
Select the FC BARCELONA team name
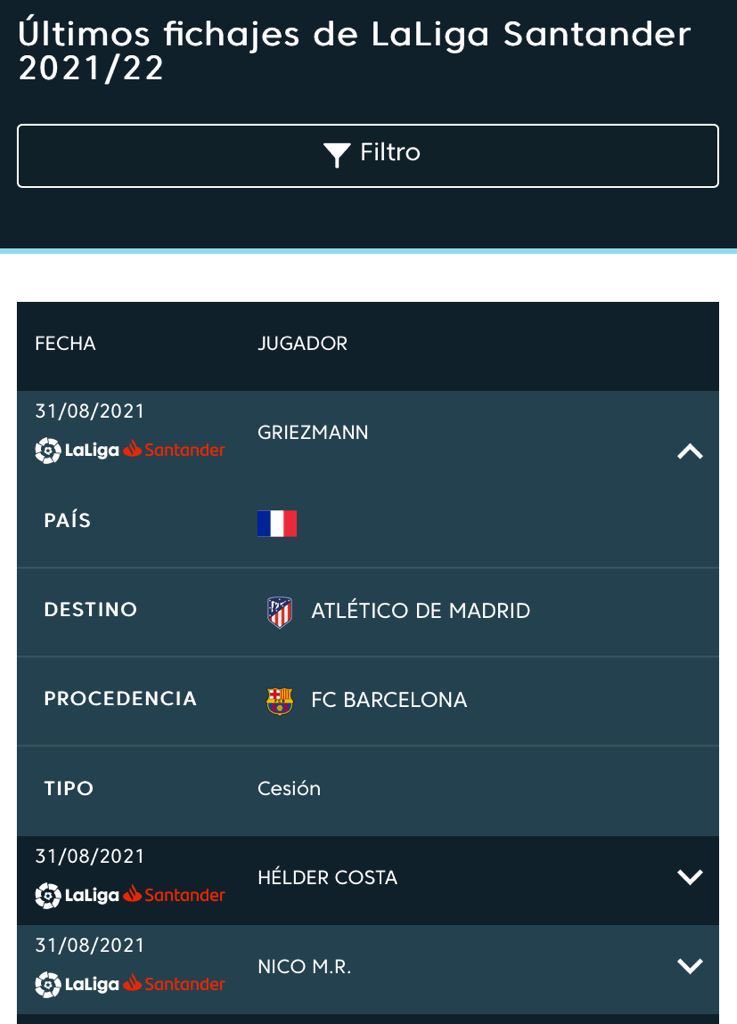[x=389, y=700]
